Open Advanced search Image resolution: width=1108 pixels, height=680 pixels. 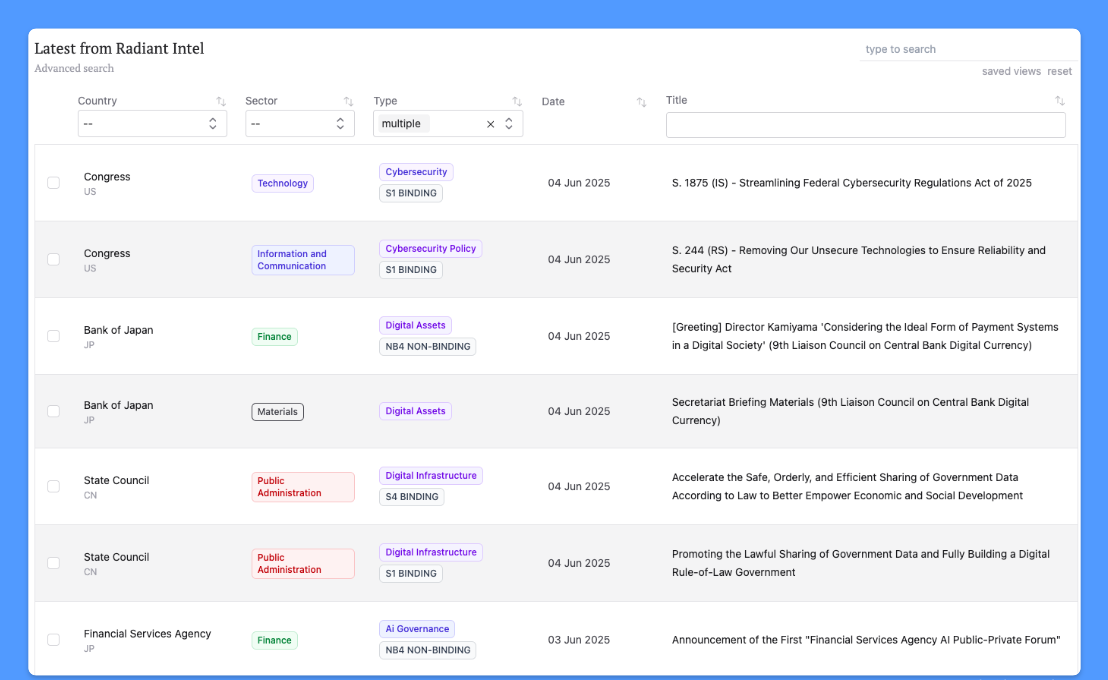tap(74, 69)
